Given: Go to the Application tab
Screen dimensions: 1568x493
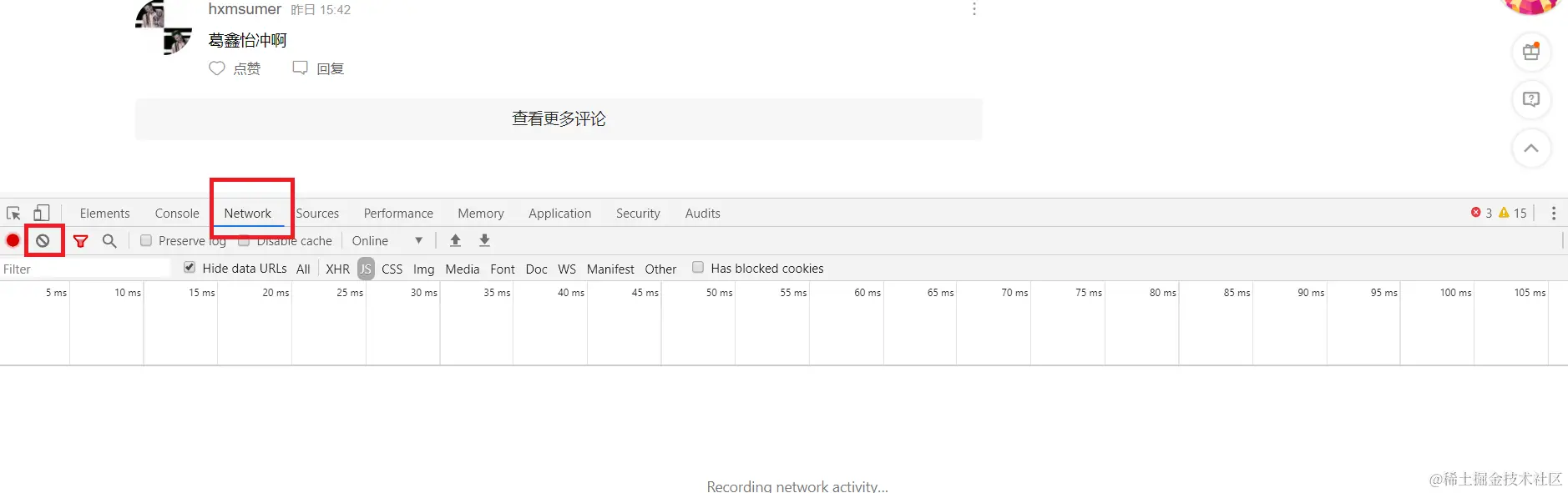Looking at the screenshot, I should pyautogui.click(x=559, y=214).
